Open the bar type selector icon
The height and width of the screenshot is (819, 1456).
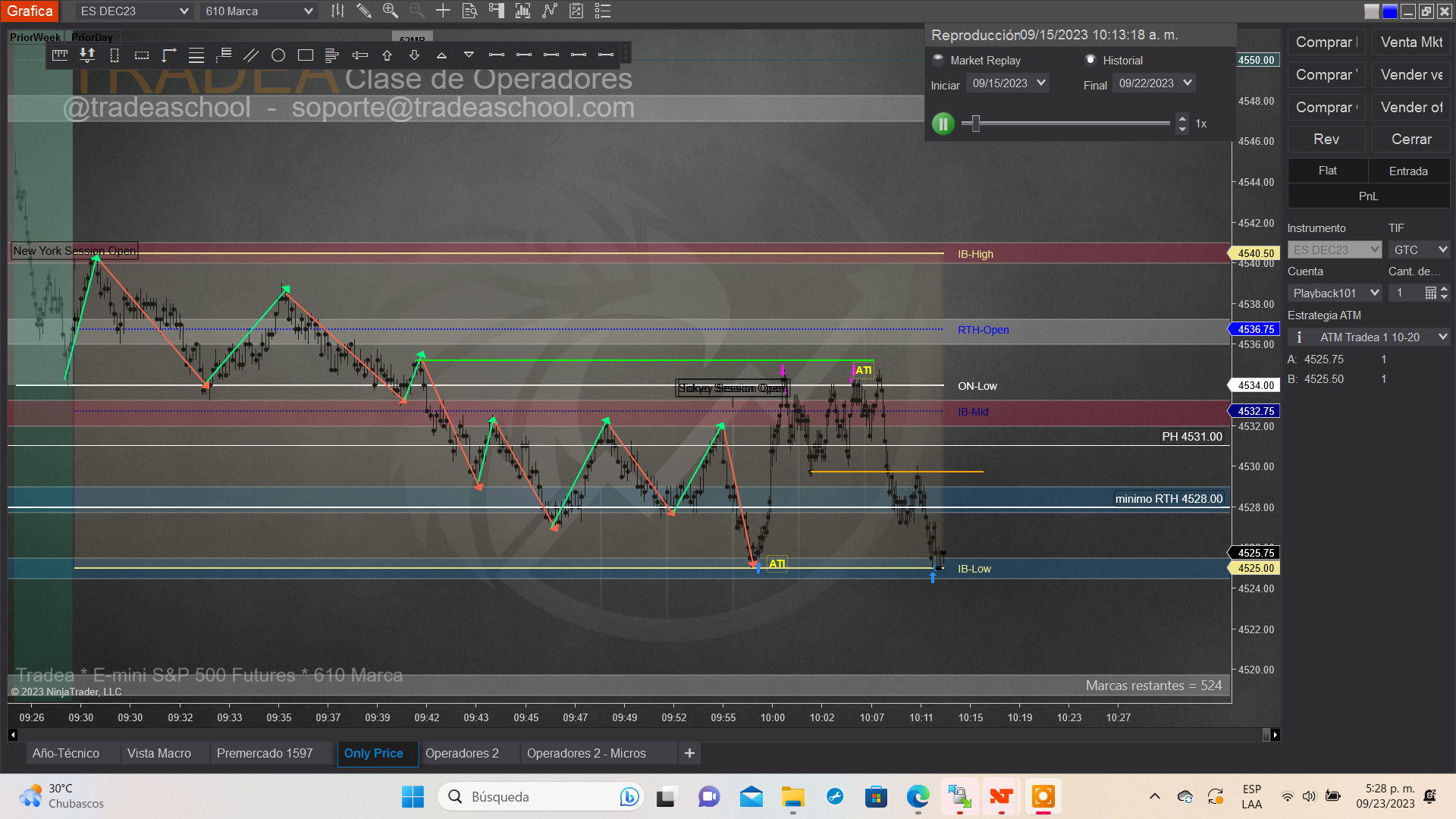click(x=337, y=11)
